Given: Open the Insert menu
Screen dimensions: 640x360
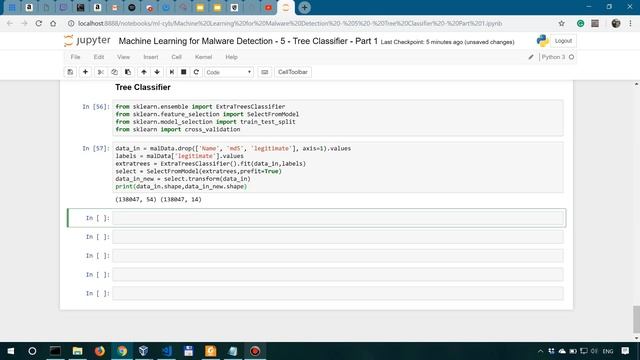Looking at the screenshot, I should pos(151,57).
